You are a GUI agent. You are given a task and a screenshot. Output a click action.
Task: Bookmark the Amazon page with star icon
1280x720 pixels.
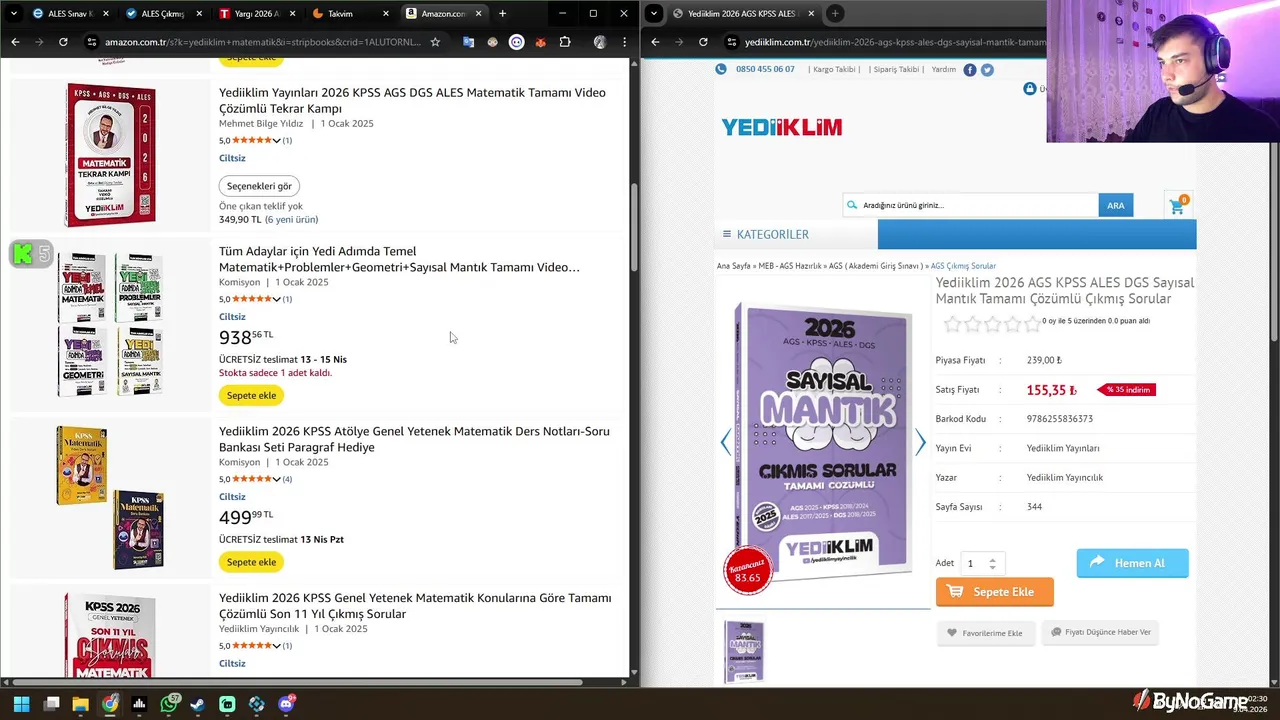tap(435, 42)
